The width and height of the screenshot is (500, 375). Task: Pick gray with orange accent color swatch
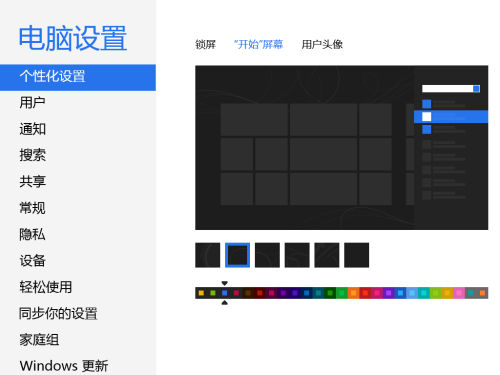pos(483,293)
